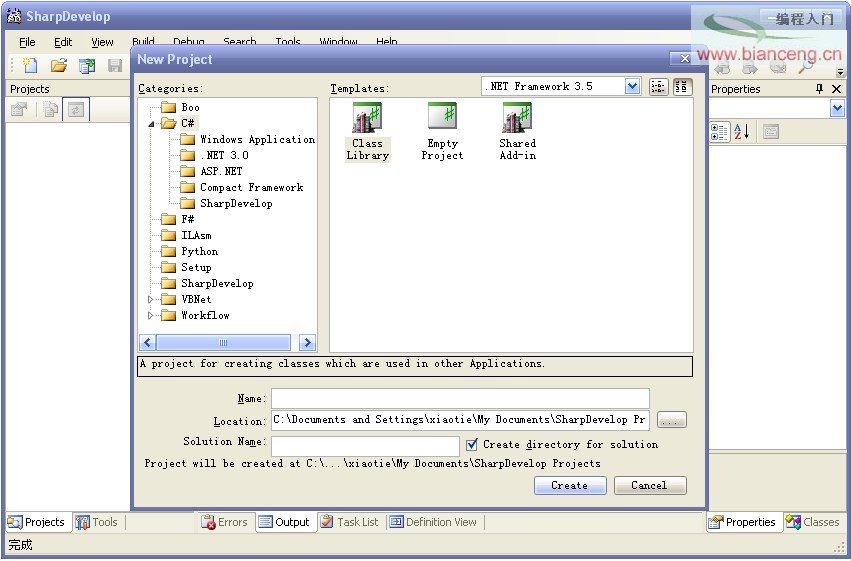Click the categories scrollbar left arrow
Image resolution: width=851 pixels, height=561 pixels.
pos(148,342)
